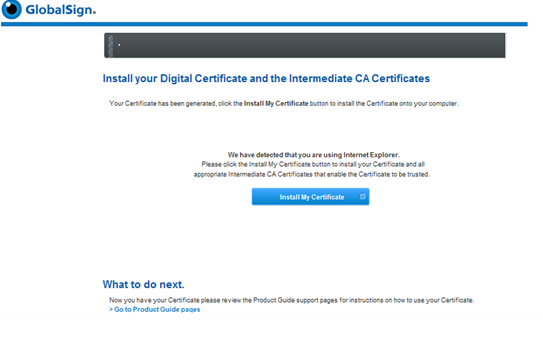Click the Install My Certificate button
Screen dimensions: 543x360
(x=310, y=197)
